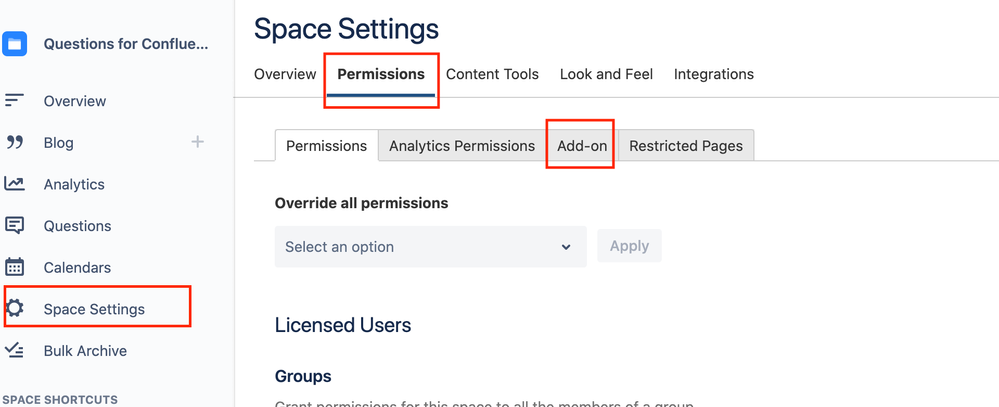
Task: Click the Questions speech bubble icon
Action: click(x=14, y=225)
